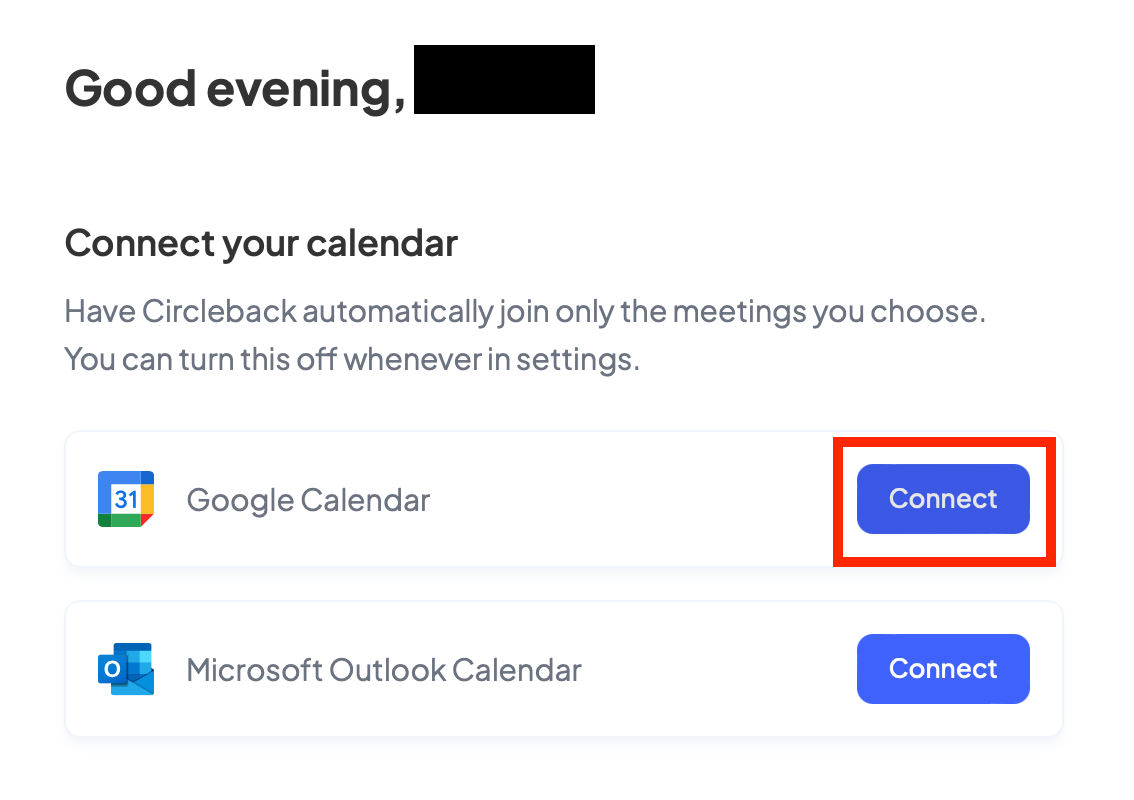The image size is (1134, 800).
Task: Select the Microsoft Outlook Calendar label text
Action: tap(384, 670)
